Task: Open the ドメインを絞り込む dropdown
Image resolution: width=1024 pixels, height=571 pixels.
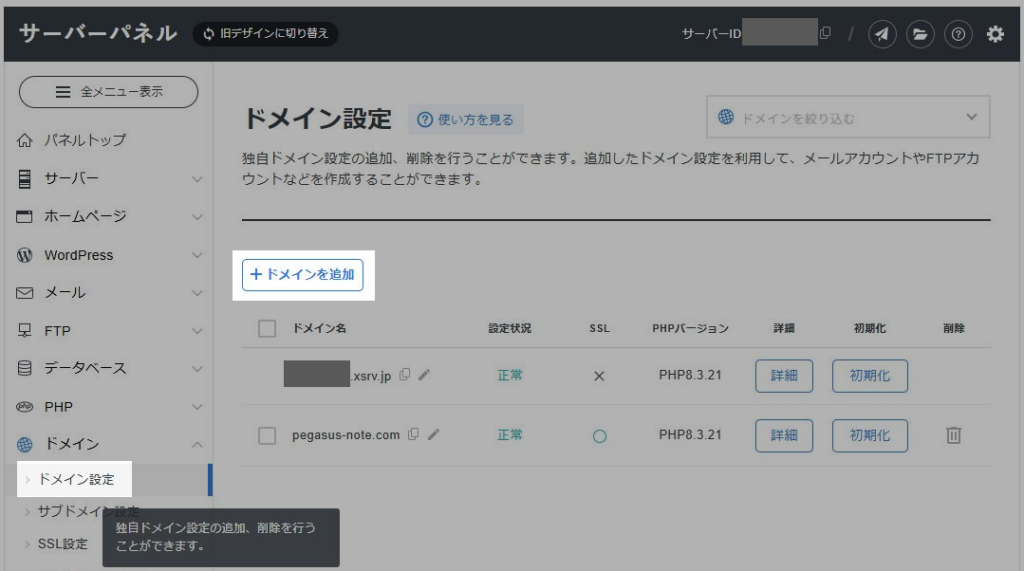Action: pyautogui.click(x=848, y=117)
